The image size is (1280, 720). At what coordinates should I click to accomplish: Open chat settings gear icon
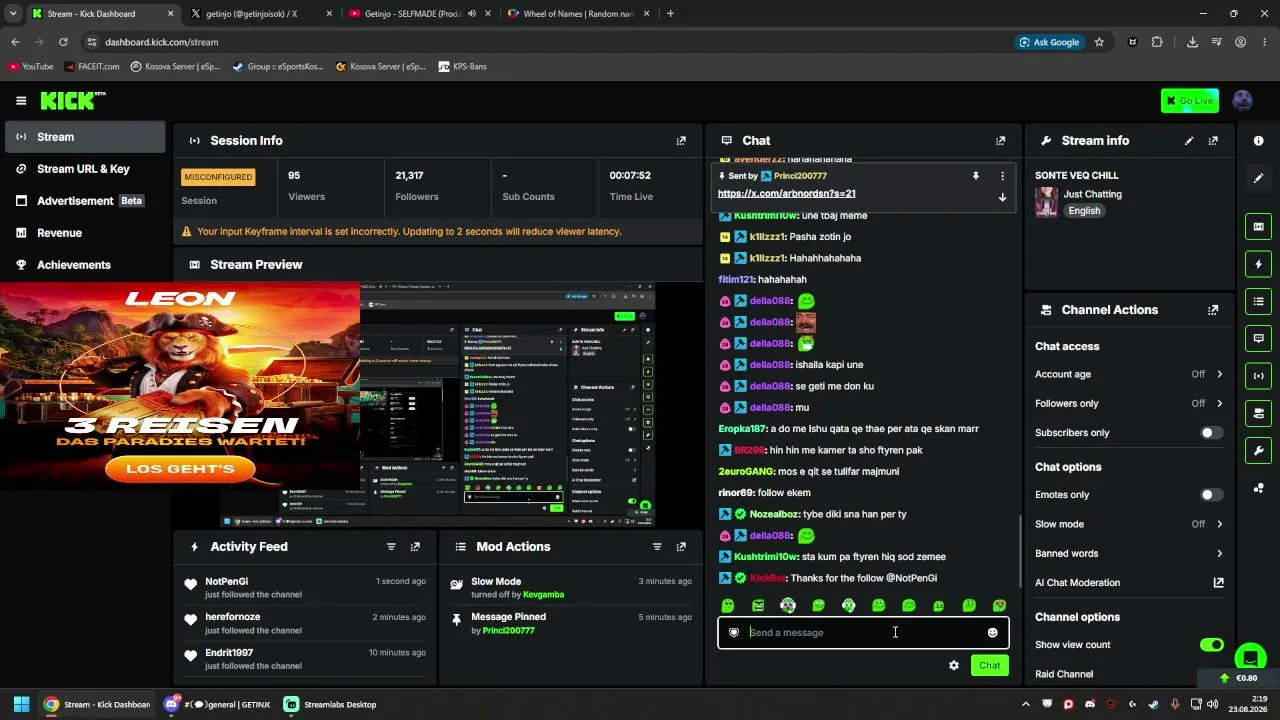point(954,666)
